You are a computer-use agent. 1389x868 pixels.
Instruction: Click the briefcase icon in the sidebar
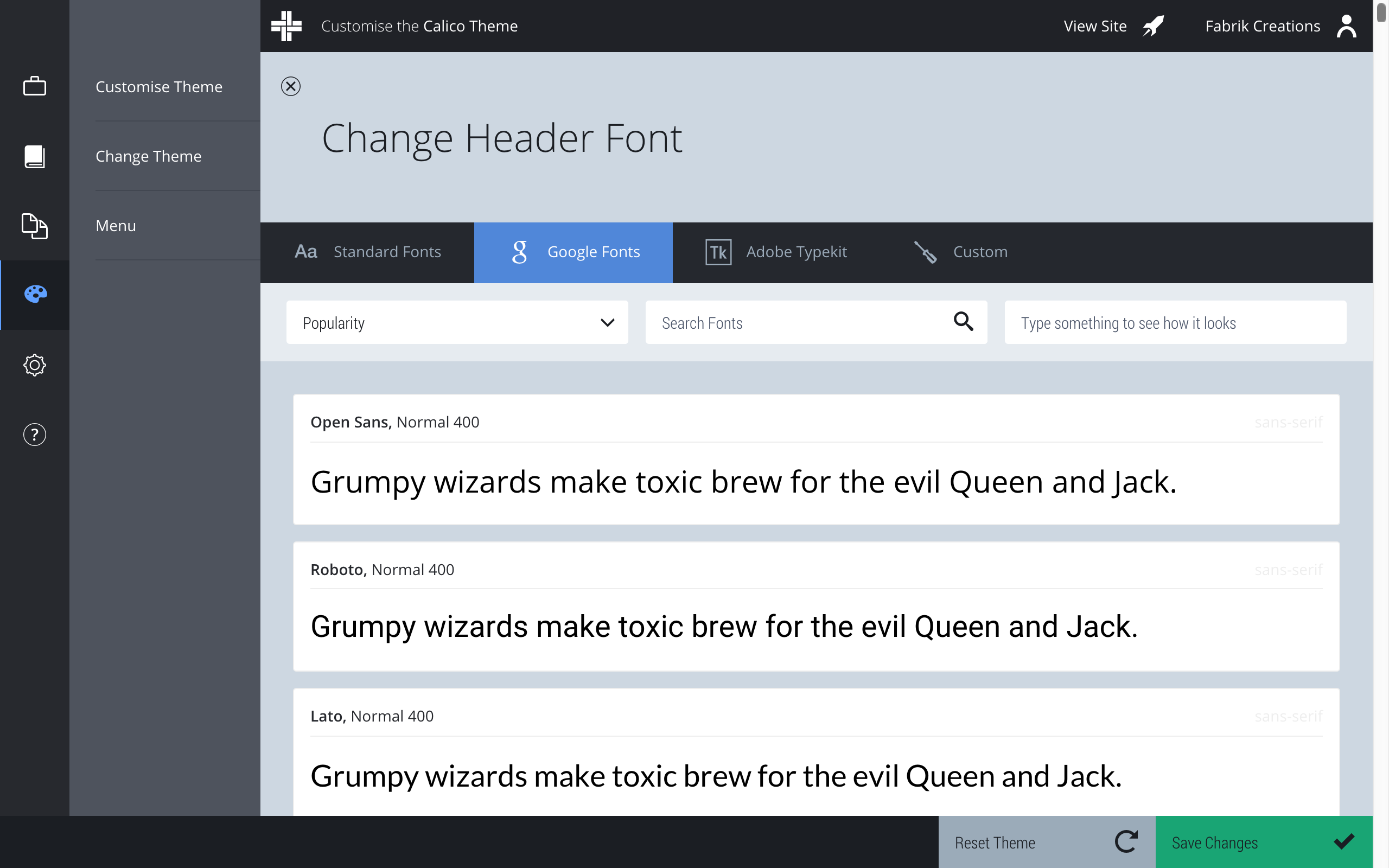tap(34, 86)
